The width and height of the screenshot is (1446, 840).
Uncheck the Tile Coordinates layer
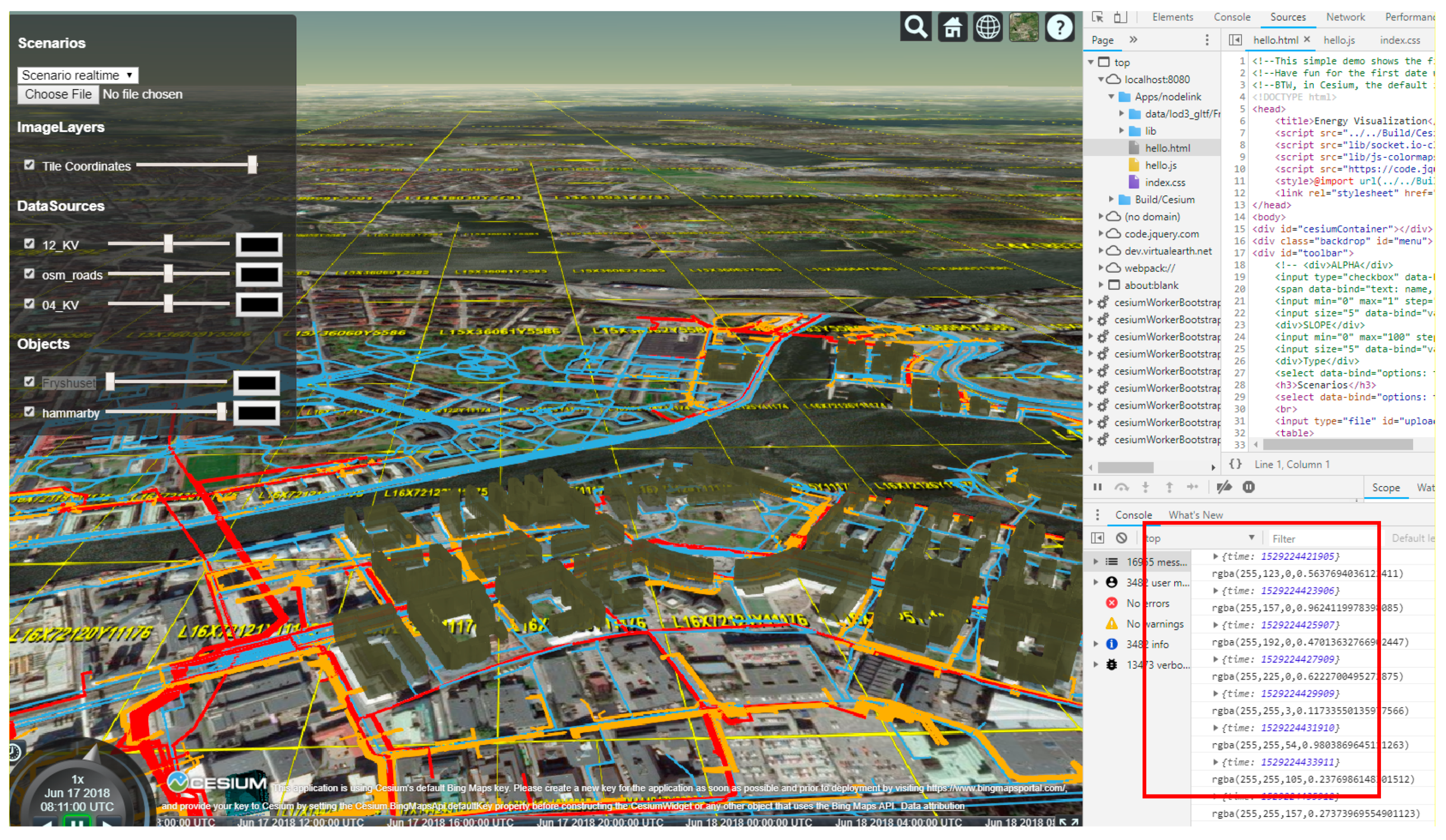pyautogui.click(x=29, y=165)
